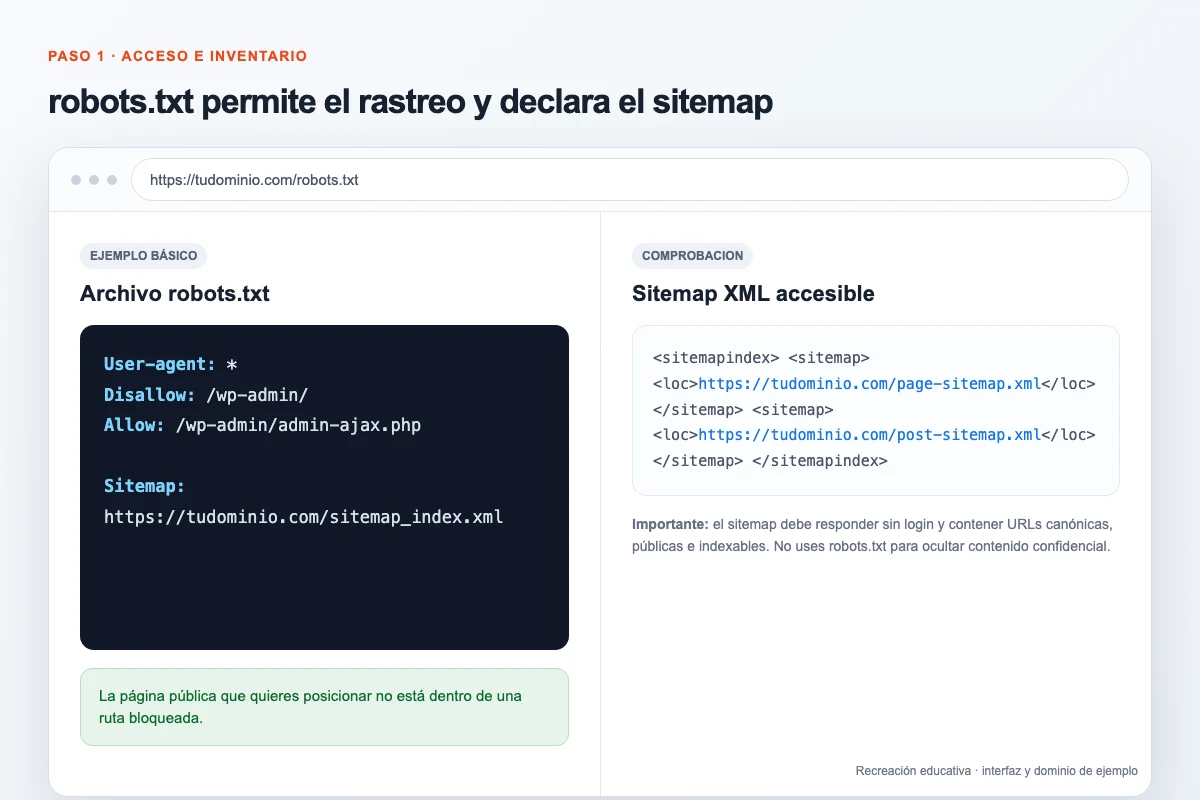Click the 'Recreación educativa' footer caption
The height and width of the screenshot is (800, 1200).
(x=996, y=771)
